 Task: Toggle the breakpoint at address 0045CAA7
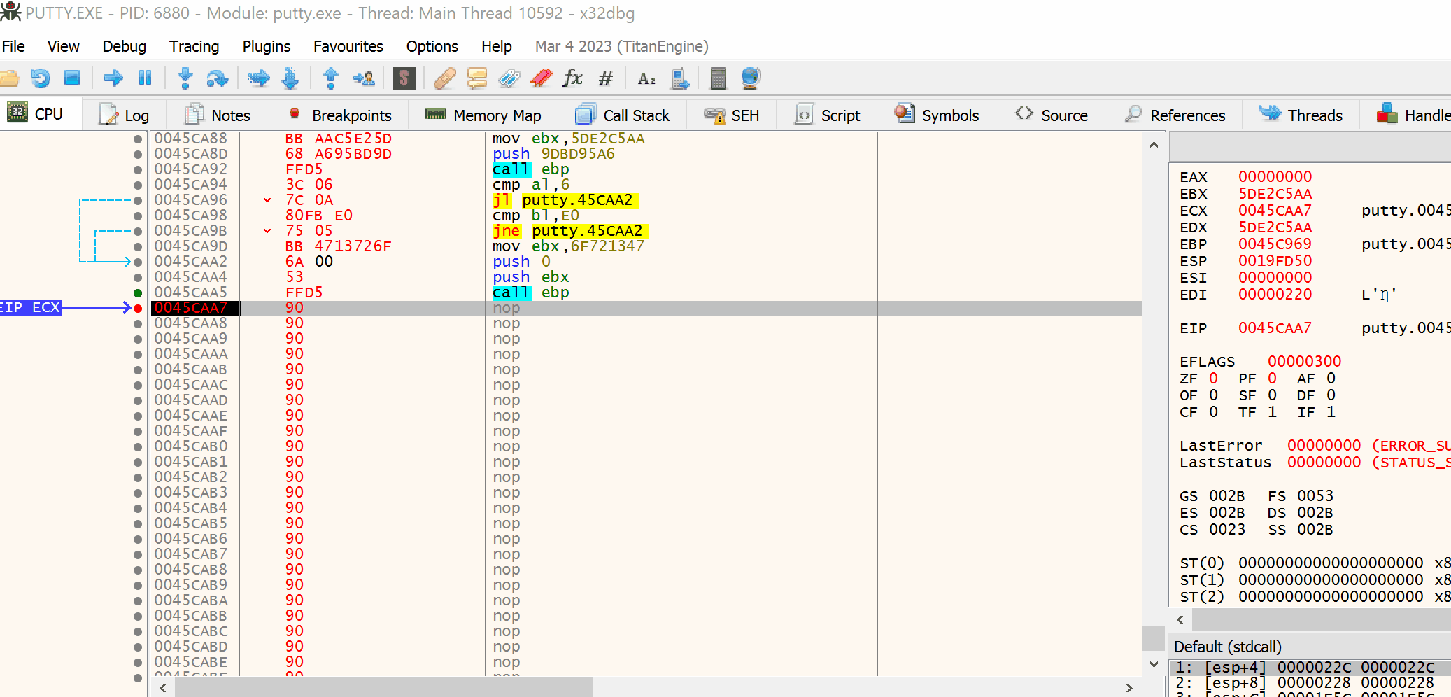(x=136, y=308)
